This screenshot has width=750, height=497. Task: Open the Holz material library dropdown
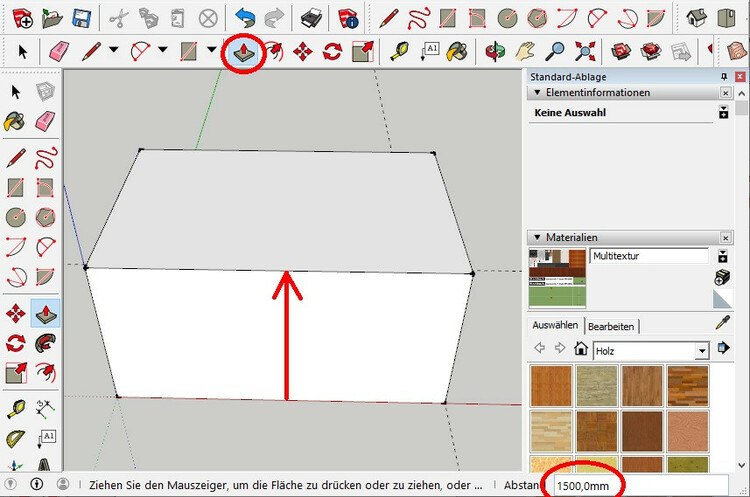(x=702, y=350)
